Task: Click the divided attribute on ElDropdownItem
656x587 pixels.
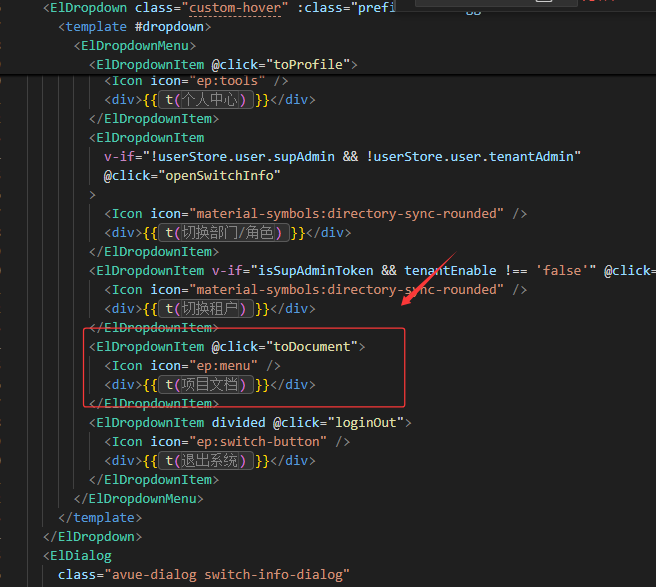Action: click(x=239, y=423)
